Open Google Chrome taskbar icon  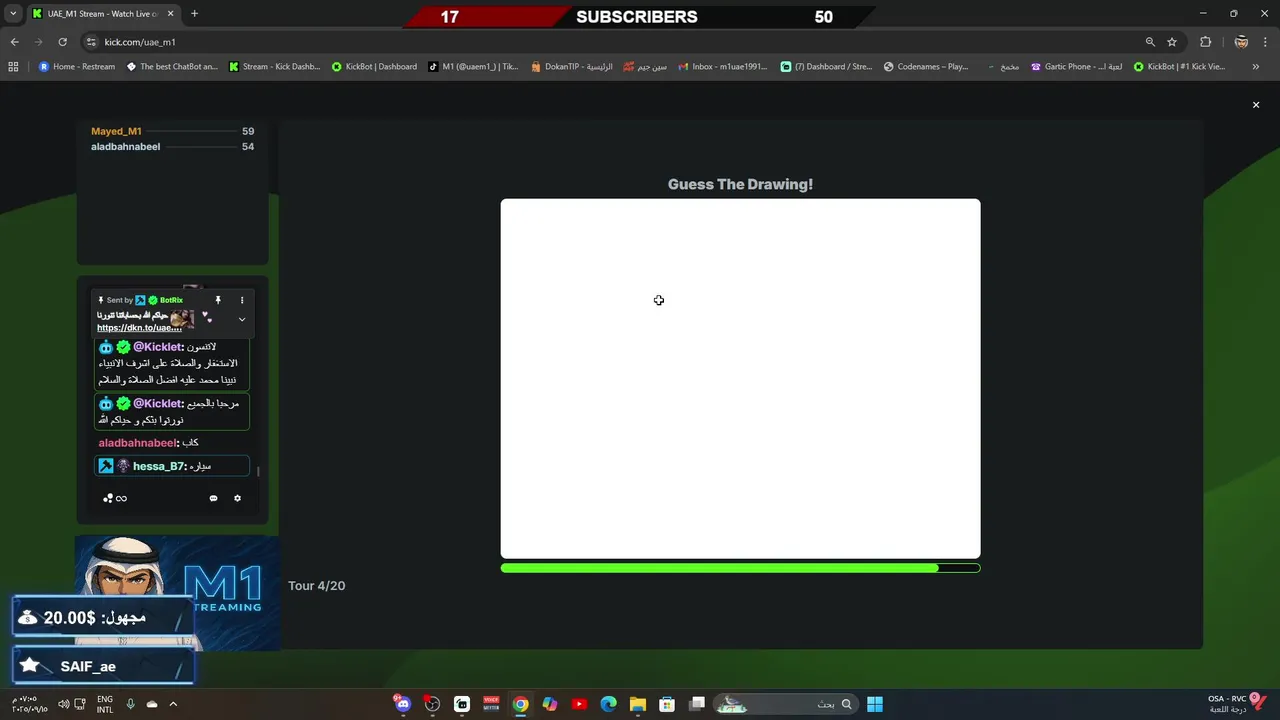(520, 704)
